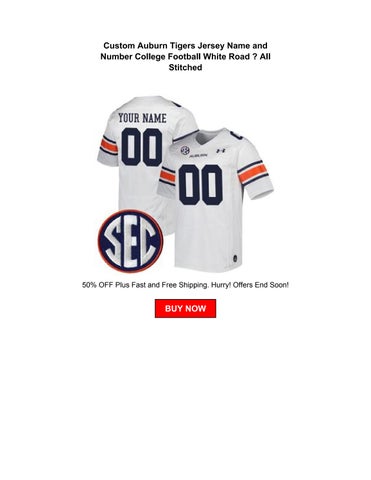Click the round tag at front jersey hem

point(235,257)
